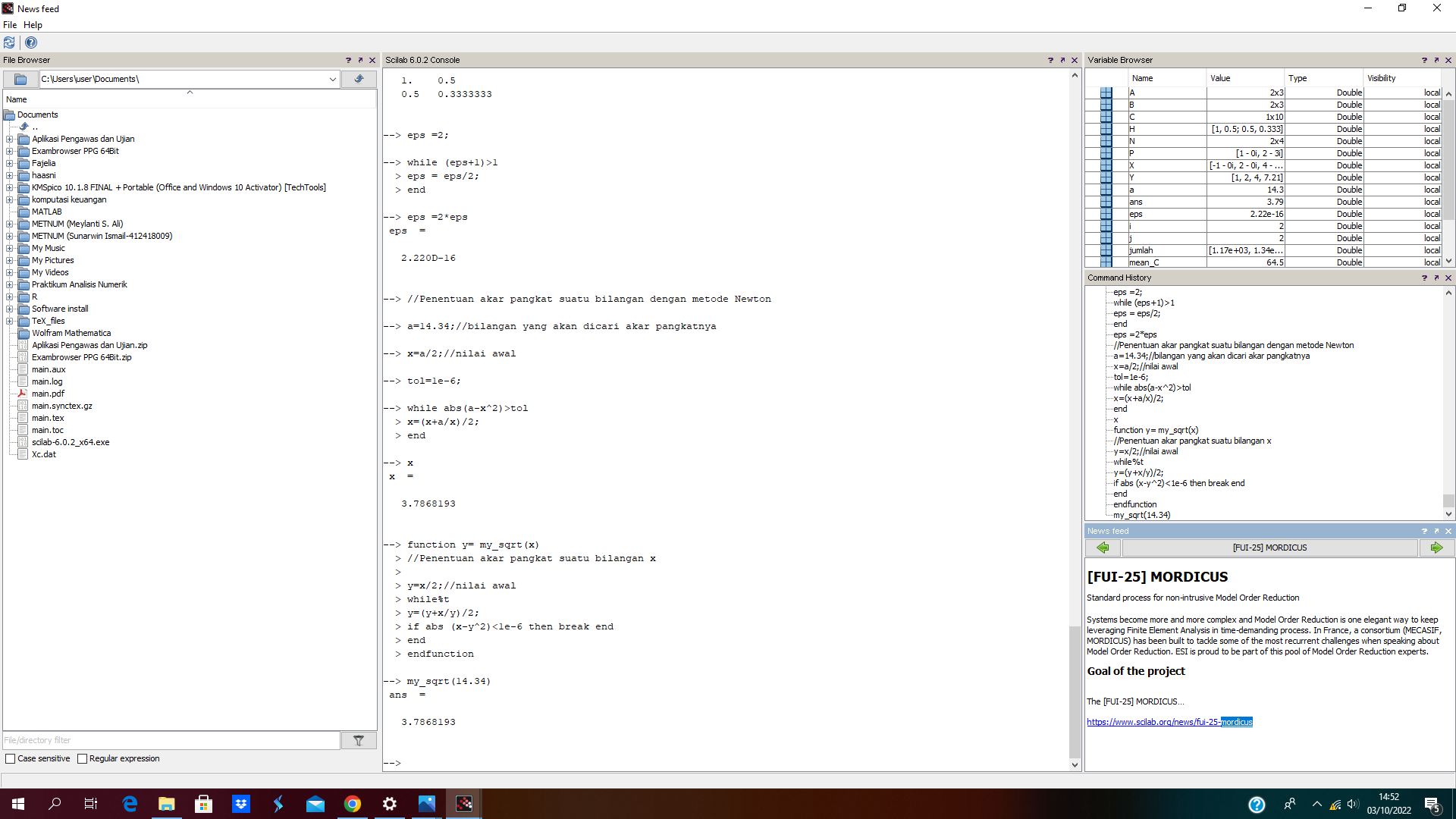Sort variables by Type column
The width and height of the screenshot is (1456, 819).
1324,78
